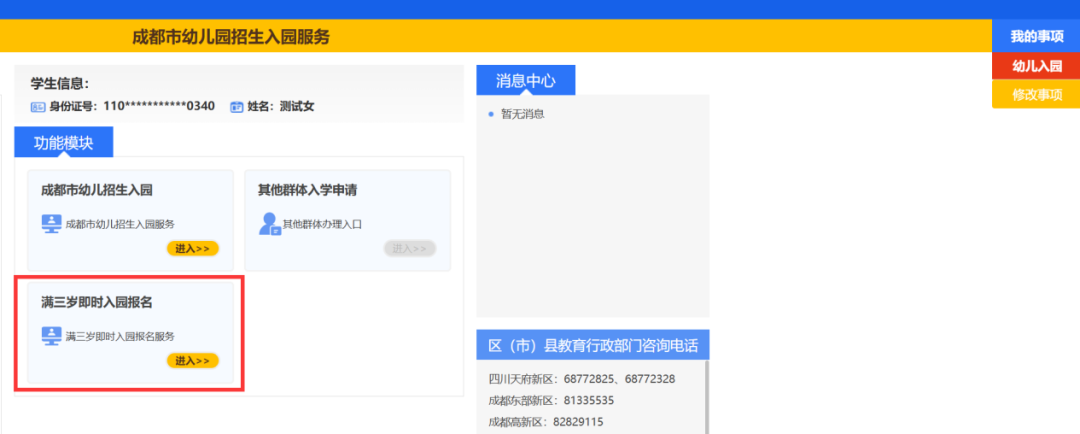Click the phone list vertical scrollbar
Viewport: 1080px width, 434px height.
point(706,397)
